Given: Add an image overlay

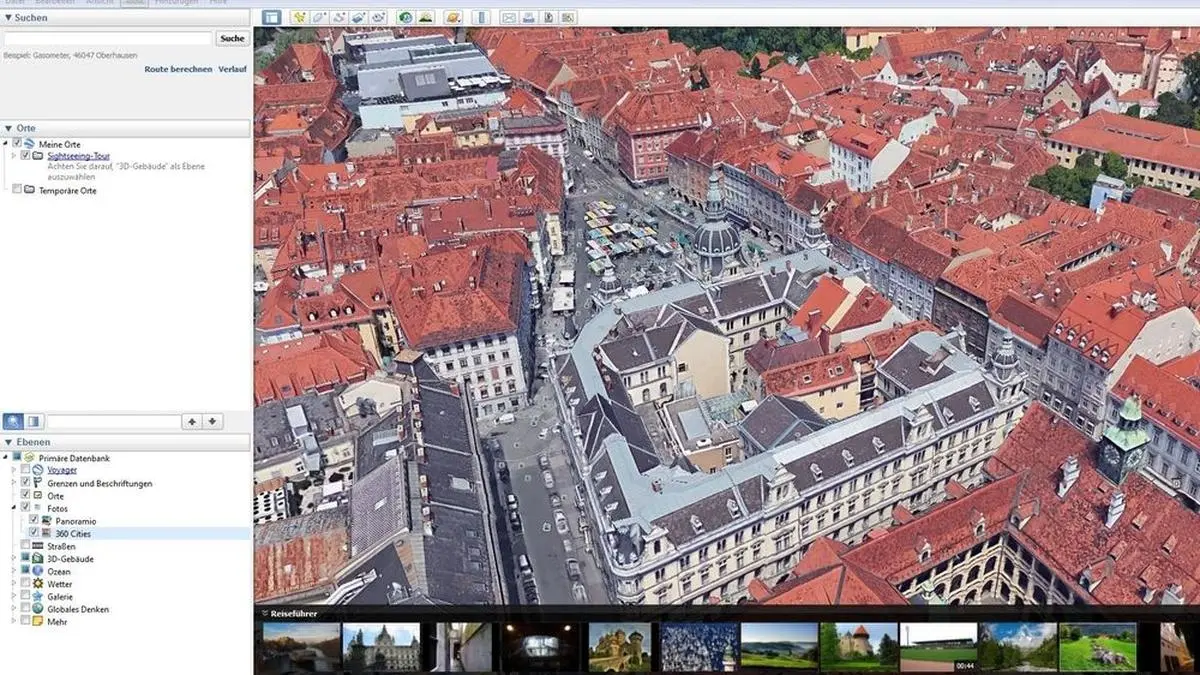Looking at the screenshot, I should tap(358, 17).
